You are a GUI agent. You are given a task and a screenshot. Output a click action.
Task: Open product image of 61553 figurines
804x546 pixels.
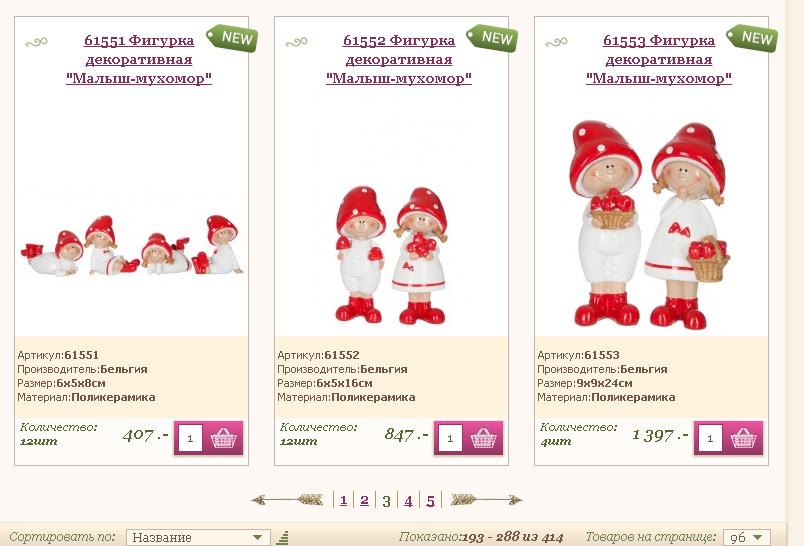650,224
